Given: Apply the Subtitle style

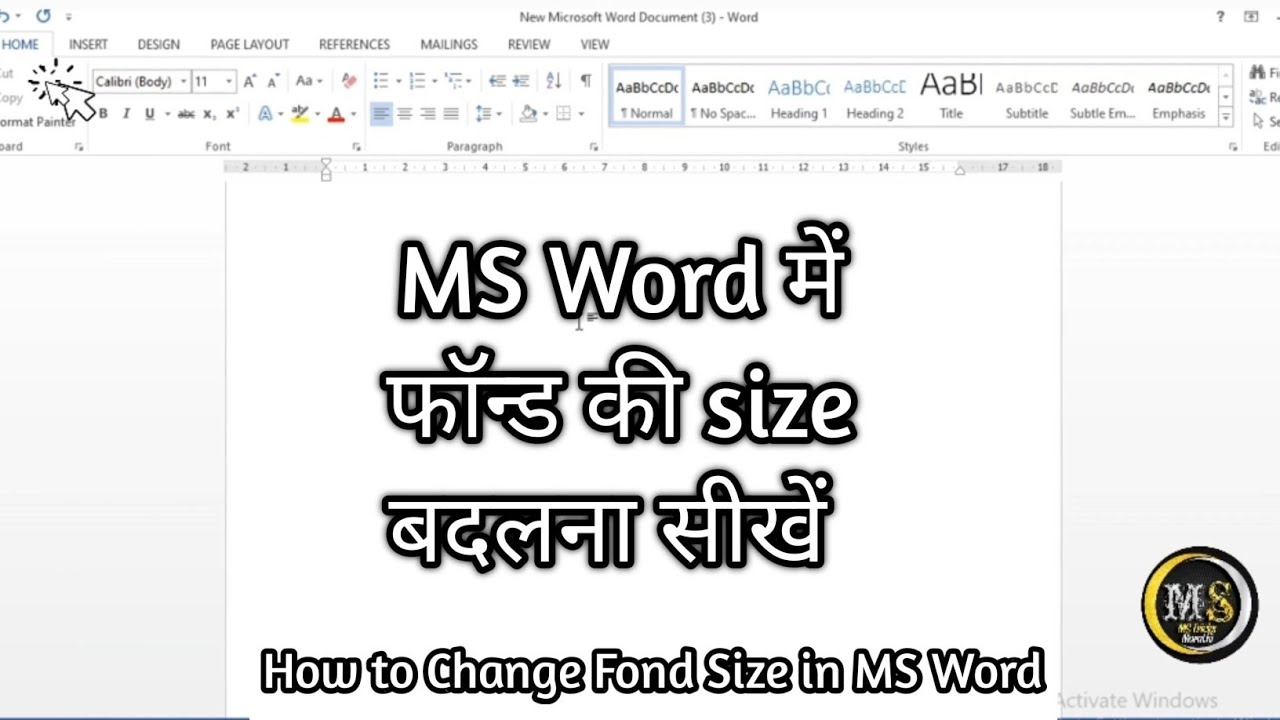Looking at the screenshot, I should (1027, 98).
